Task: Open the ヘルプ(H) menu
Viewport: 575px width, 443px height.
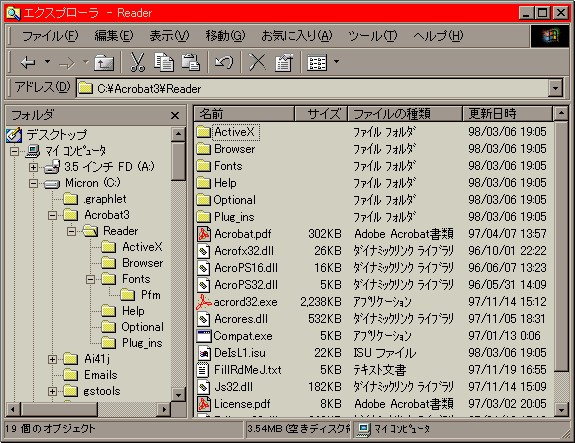Action: (438, 36)
